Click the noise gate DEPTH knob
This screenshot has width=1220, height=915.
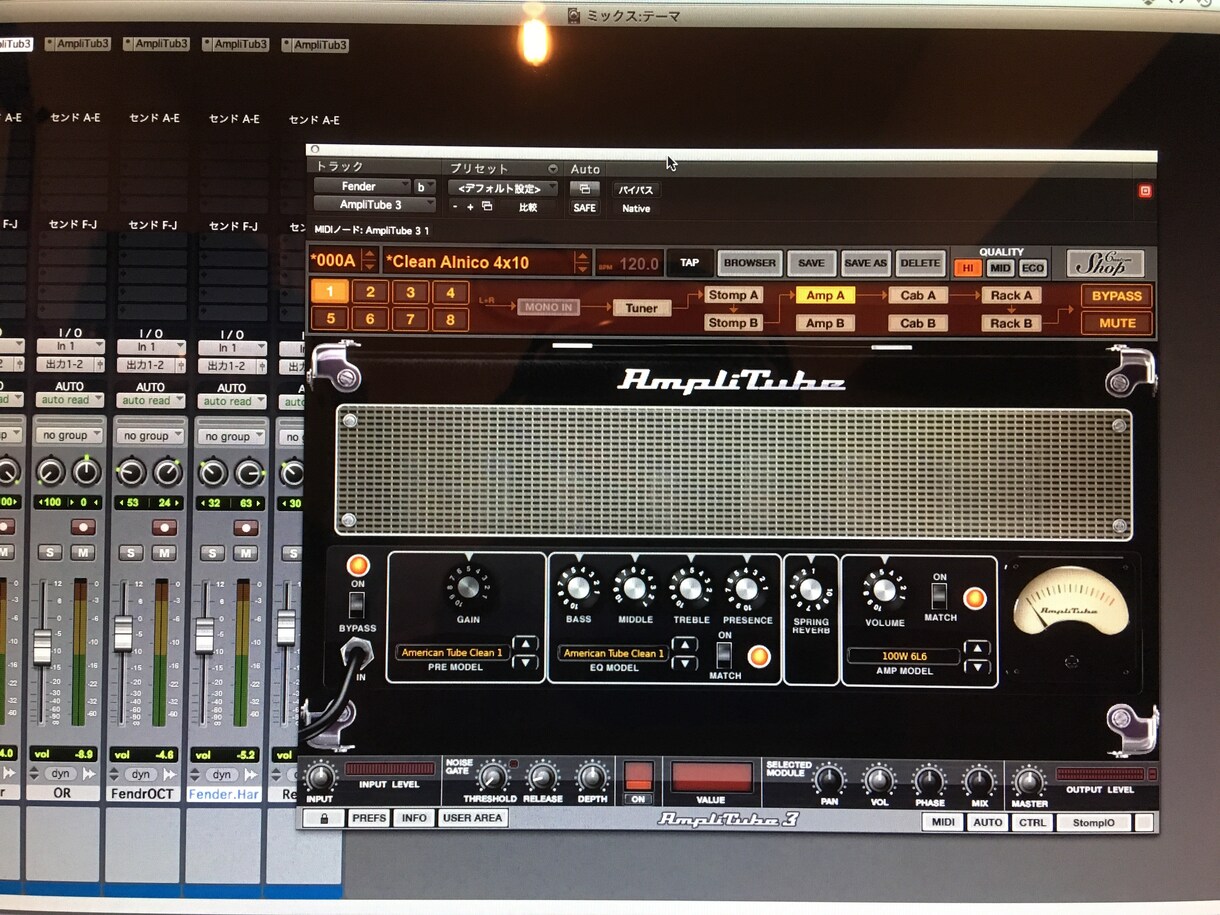click(592, 777)
